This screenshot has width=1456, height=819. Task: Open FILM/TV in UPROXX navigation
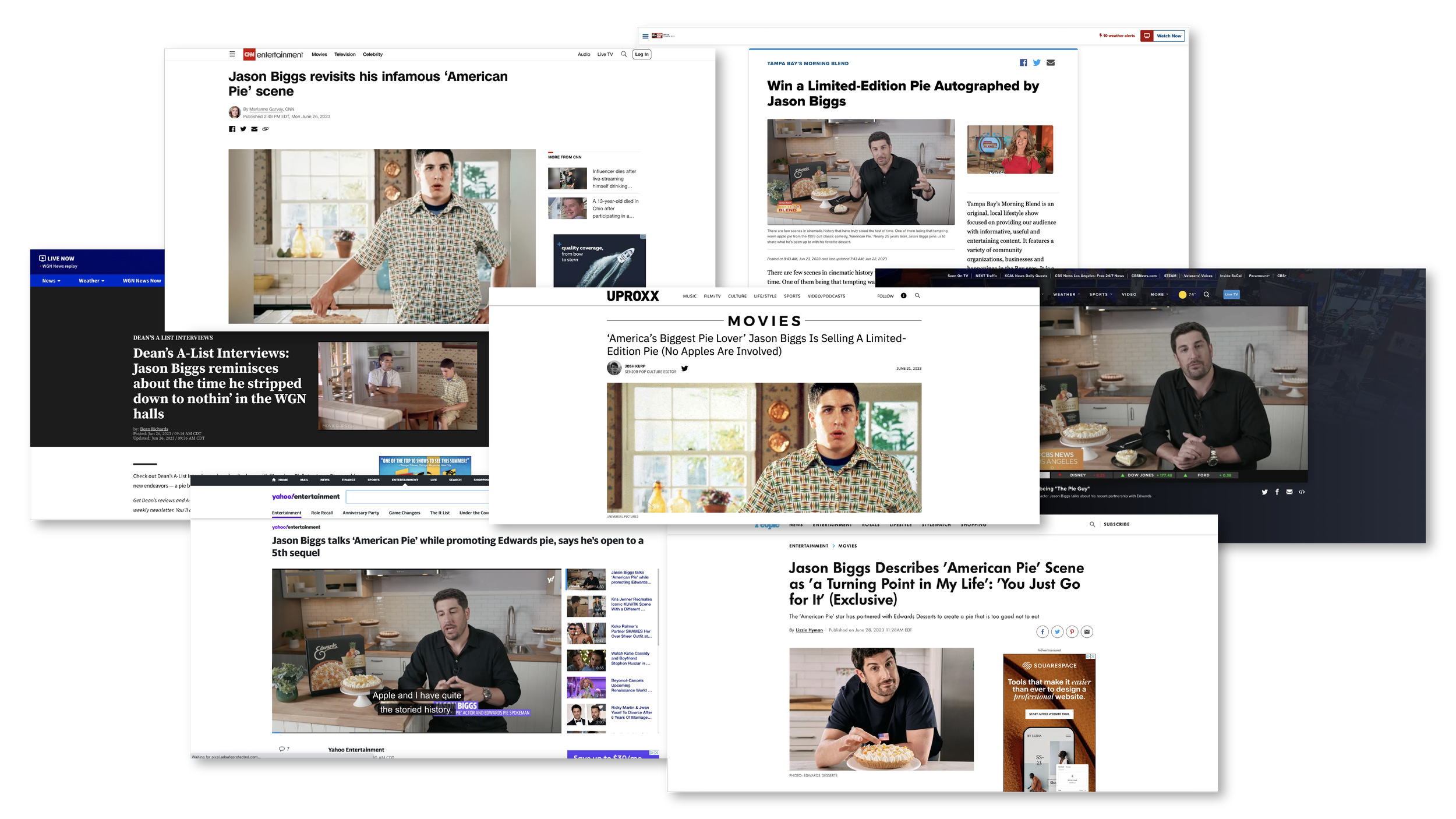click(x=712, y=296)
